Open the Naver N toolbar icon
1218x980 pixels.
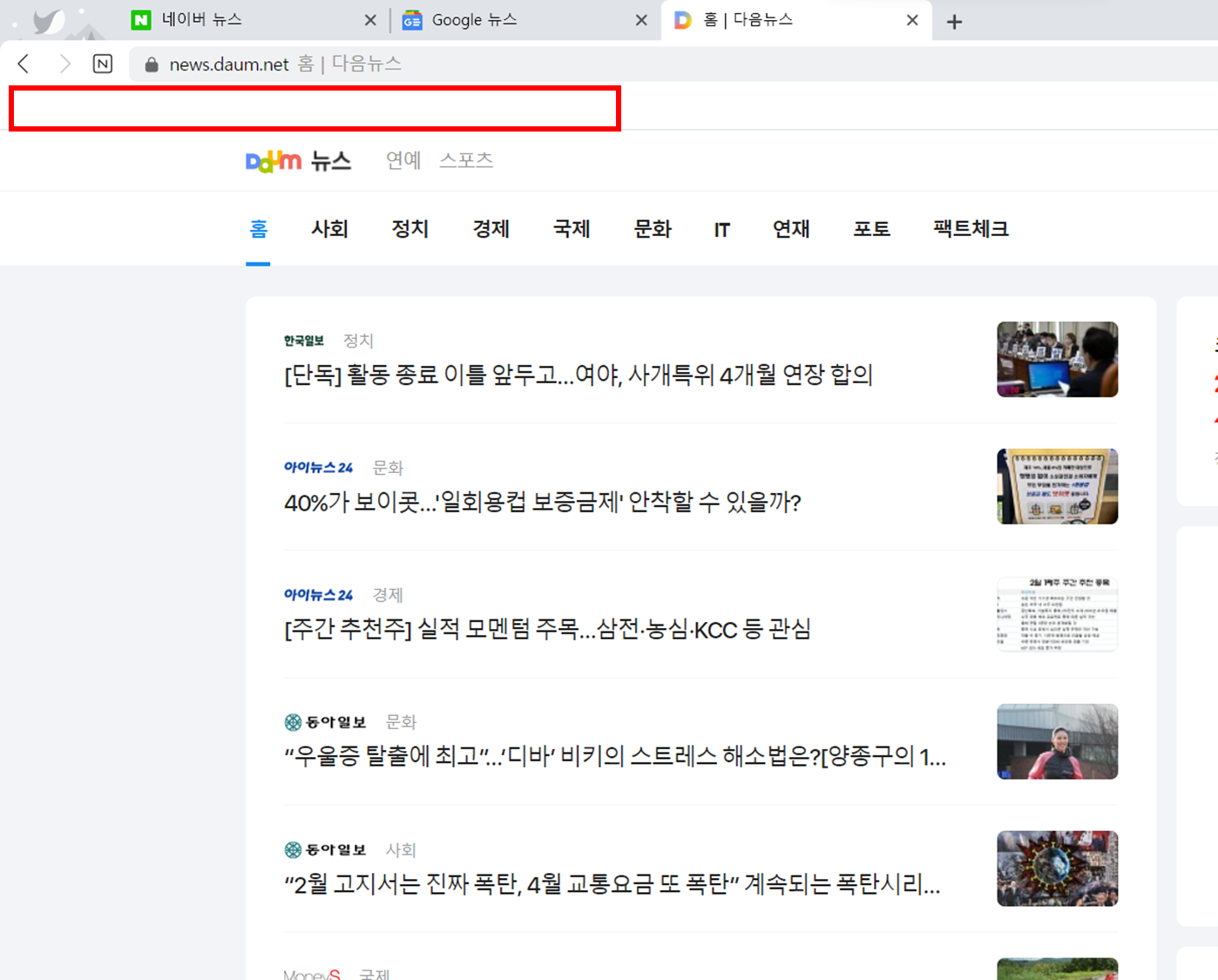(103, 64)
